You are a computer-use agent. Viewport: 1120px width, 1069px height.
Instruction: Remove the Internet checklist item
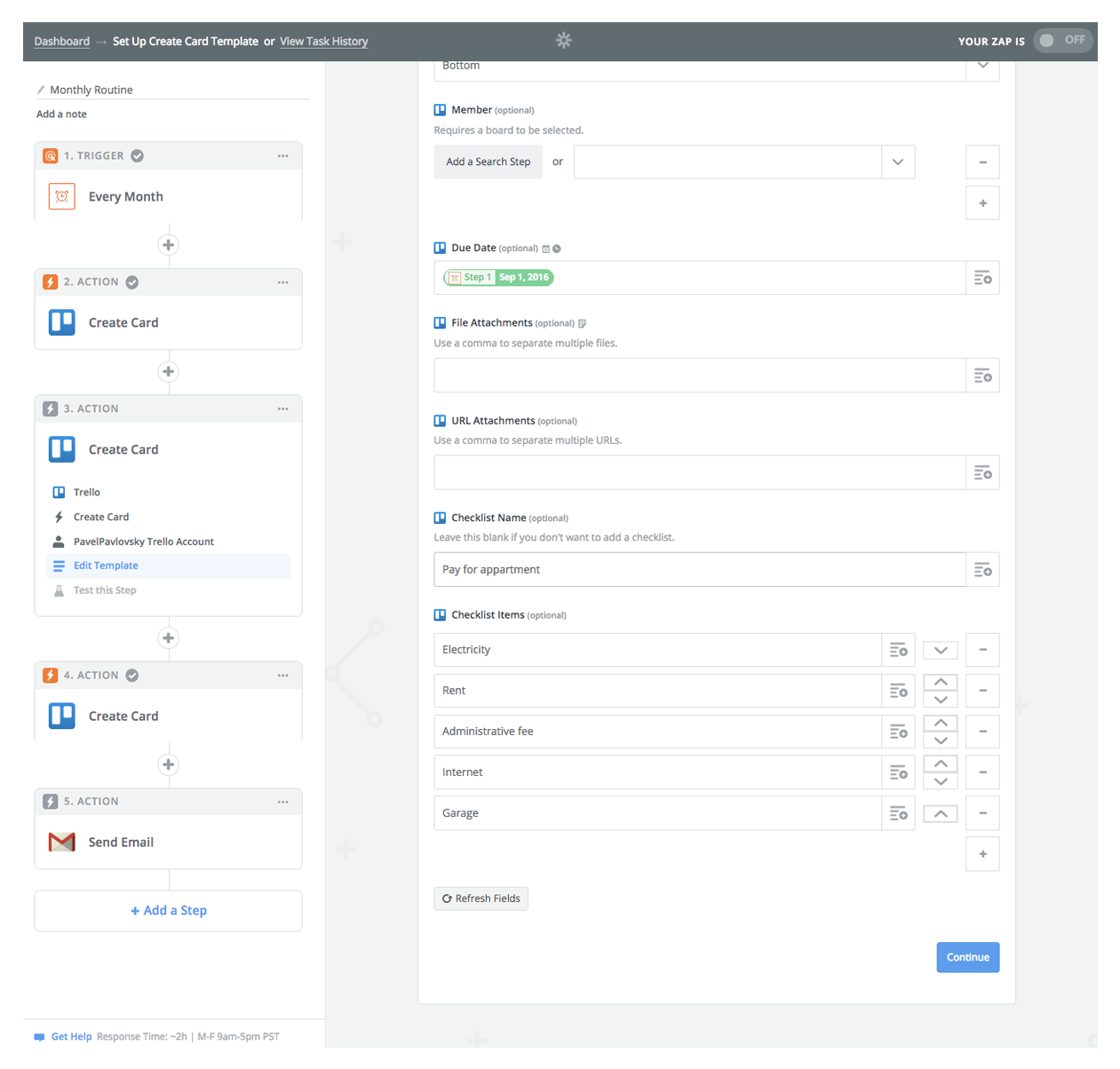(982, 772)
